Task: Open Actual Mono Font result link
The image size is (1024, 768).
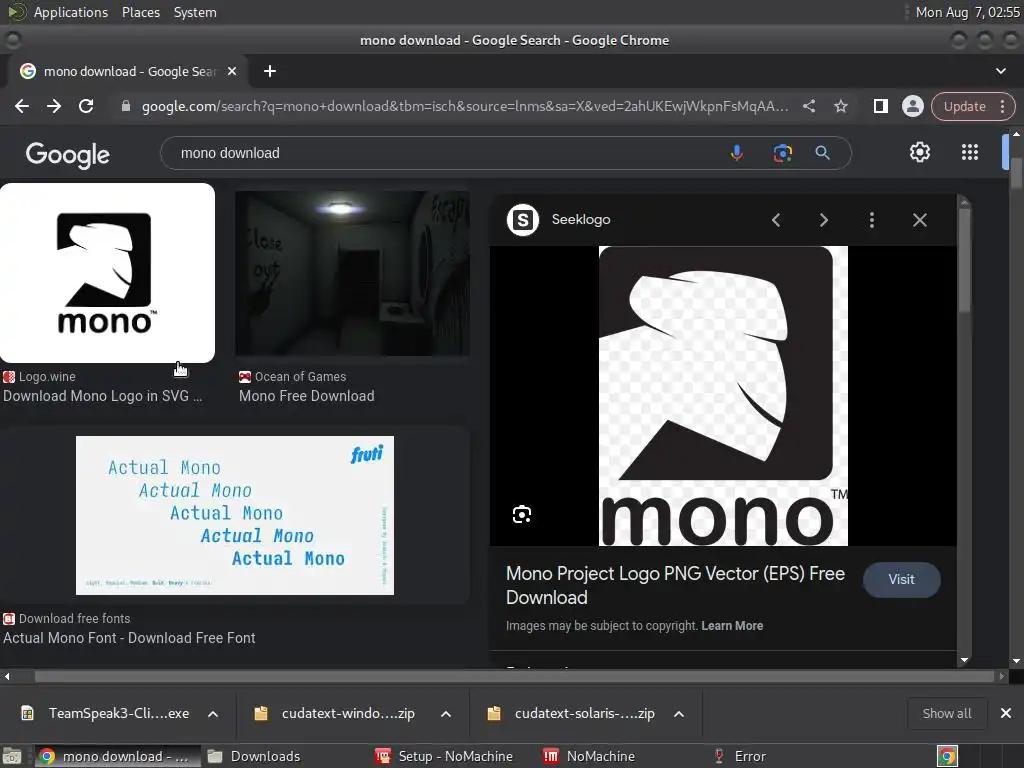Action: (x=129, y=638)
